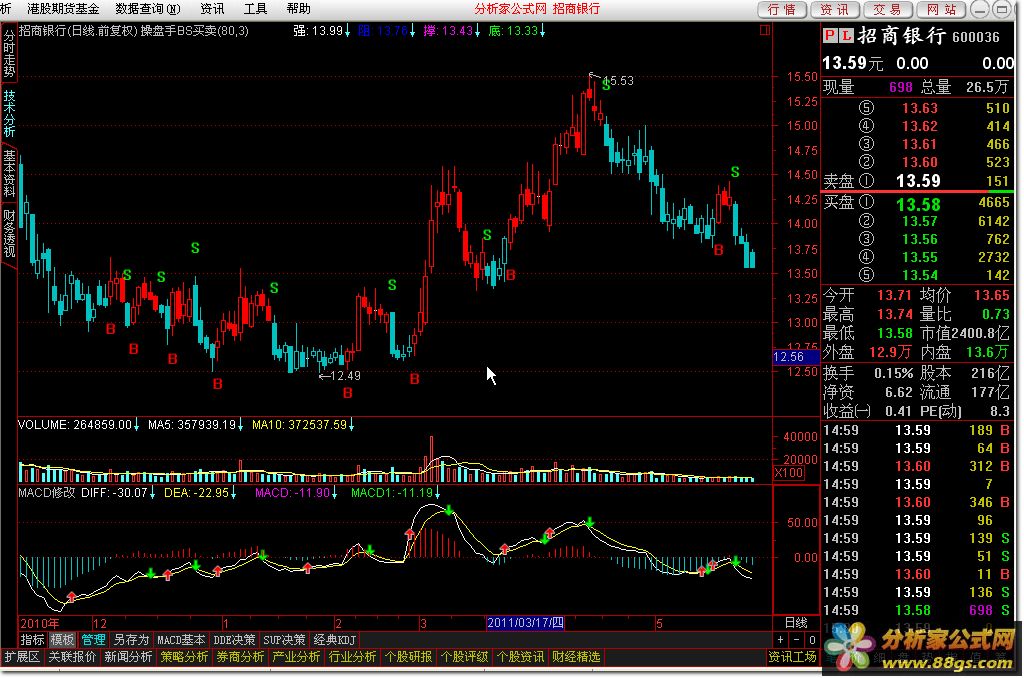
Task: Click the 行情 button at top right
Action: [782, 9]
